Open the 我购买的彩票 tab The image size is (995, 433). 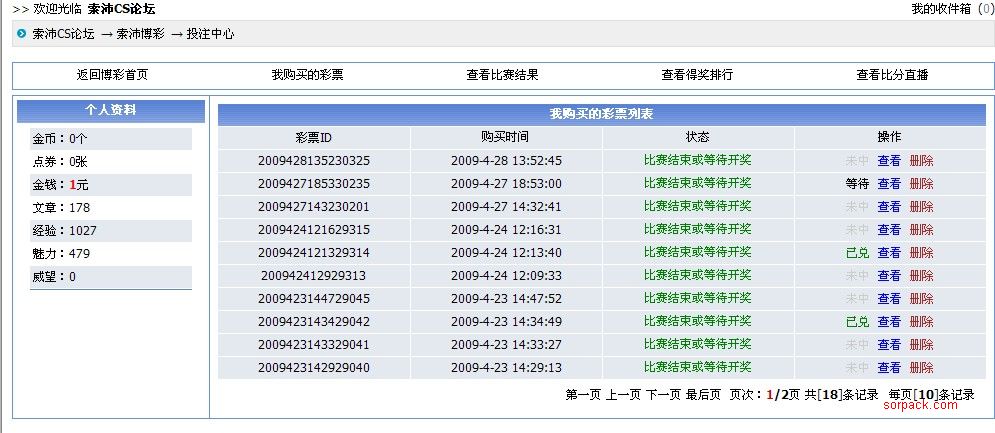307,75
